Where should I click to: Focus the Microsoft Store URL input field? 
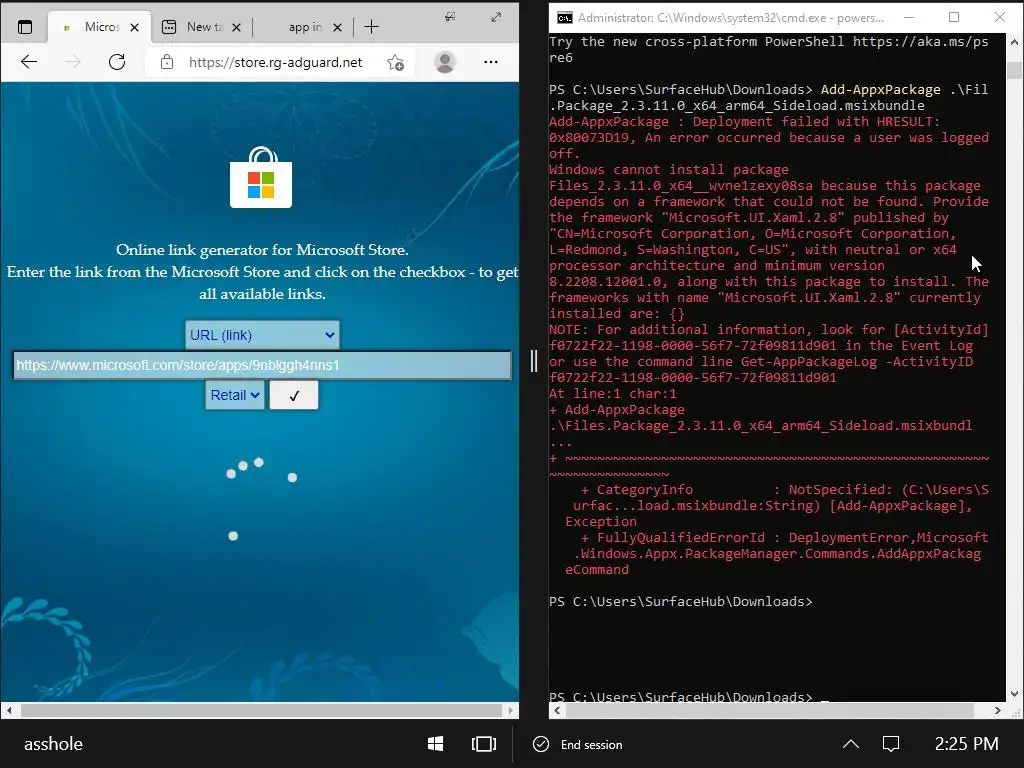[262, 365]
